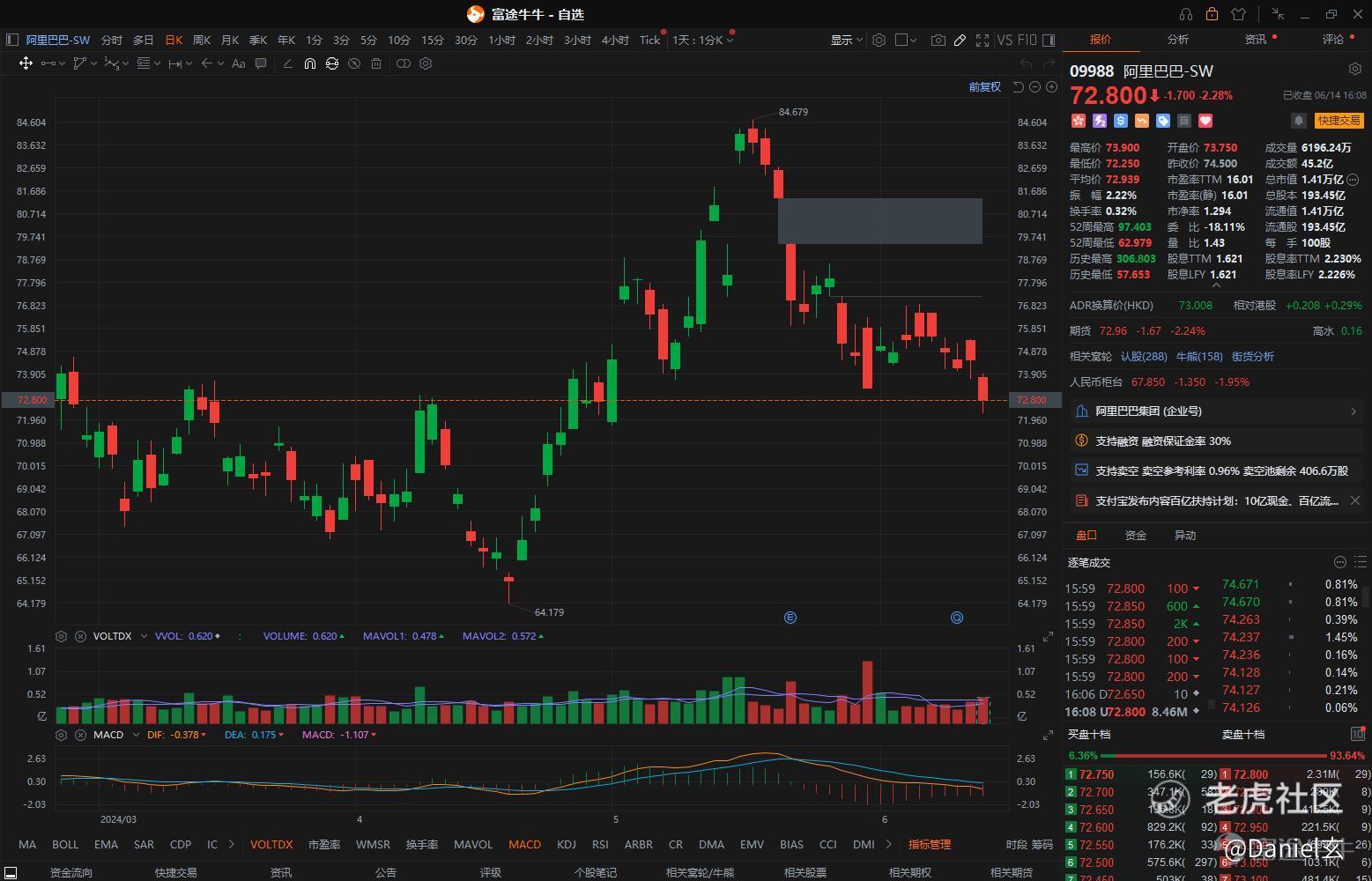Select the text annotation Aa tool

238,63
